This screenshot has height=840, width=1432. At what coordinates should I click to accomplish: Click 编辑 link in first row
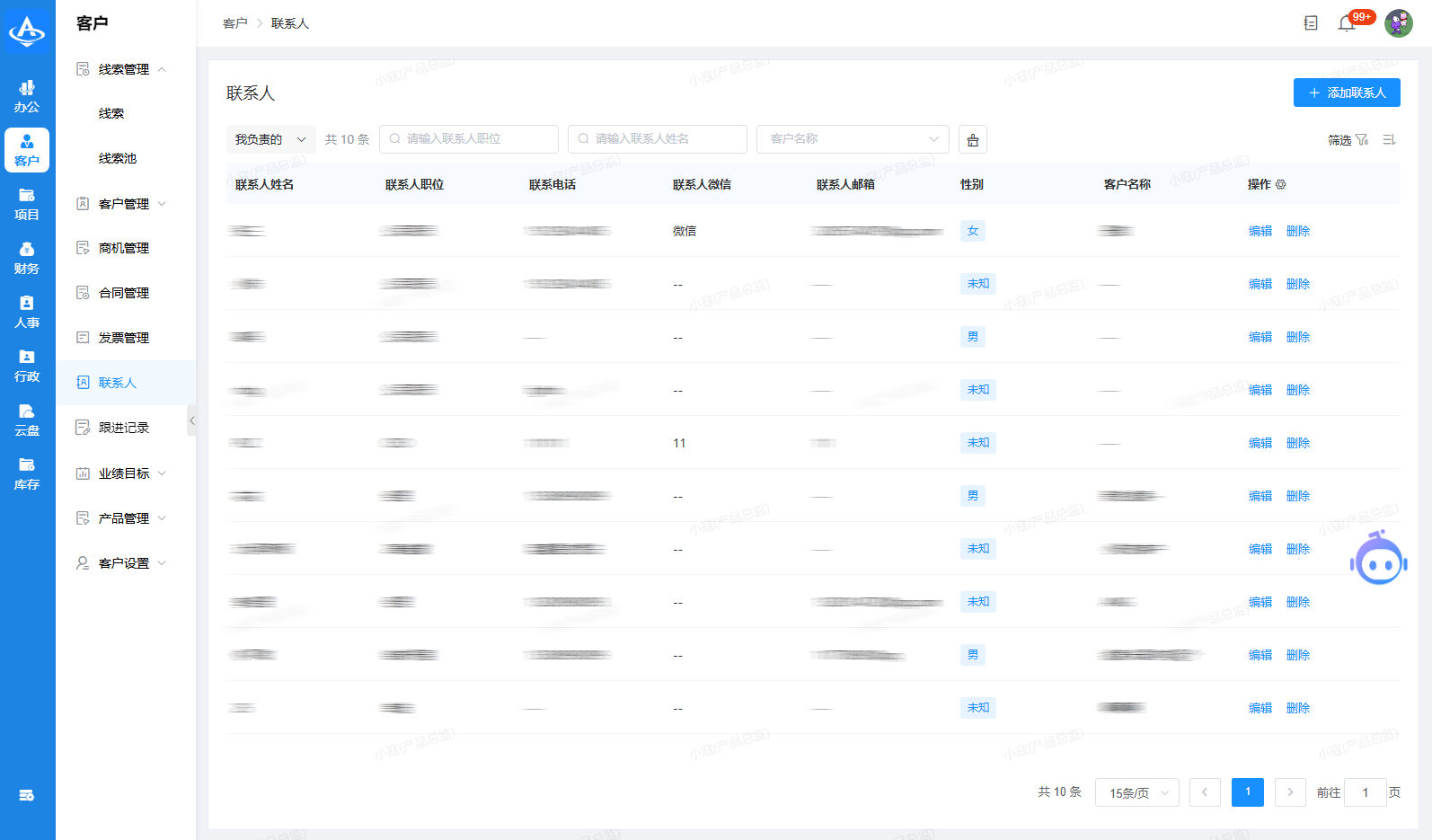tap(1260, 231)
